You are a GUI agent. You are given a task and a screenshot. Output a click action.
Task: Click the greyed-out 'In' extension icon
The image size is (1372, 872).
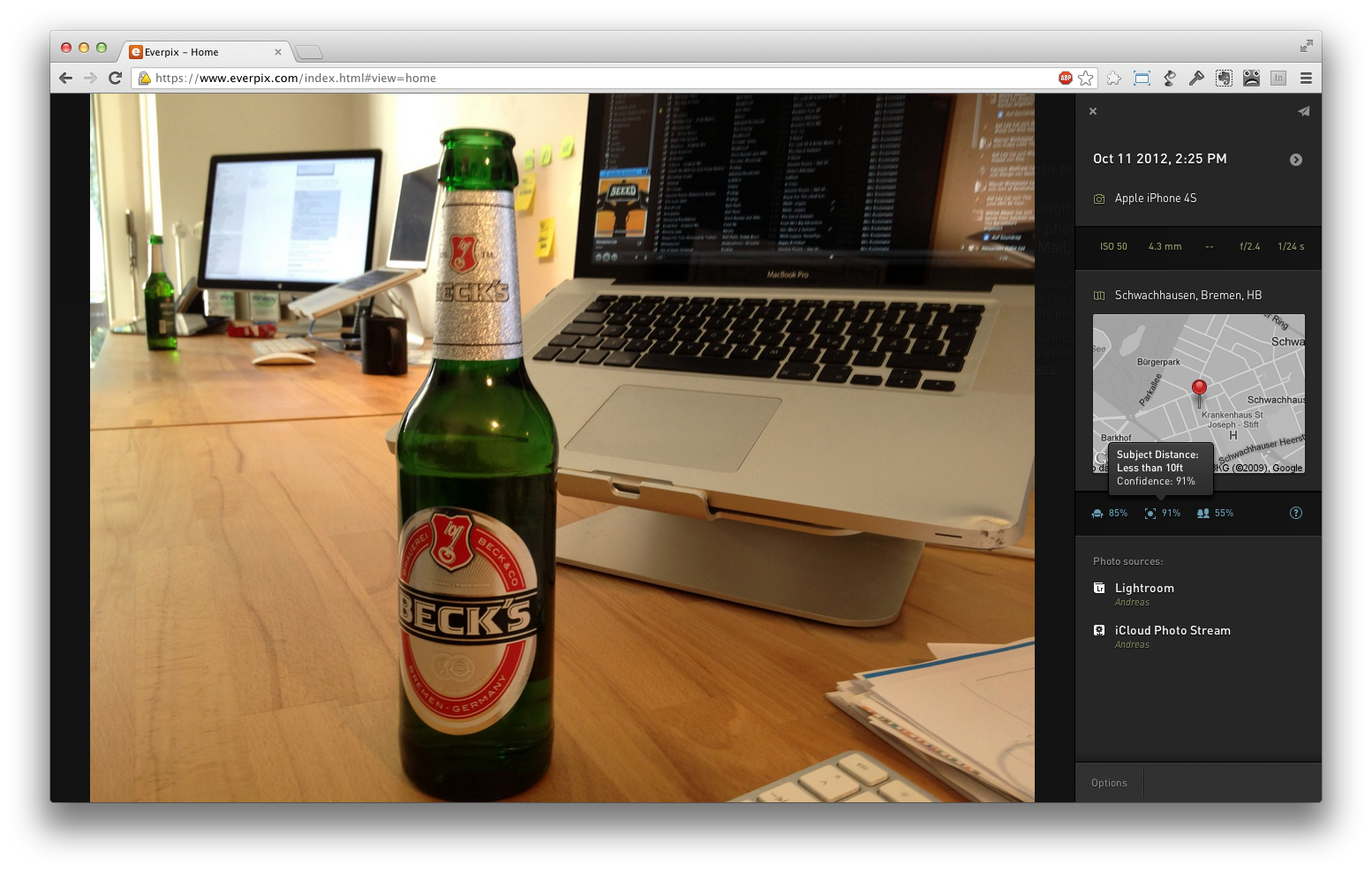tap(1278, 78)
